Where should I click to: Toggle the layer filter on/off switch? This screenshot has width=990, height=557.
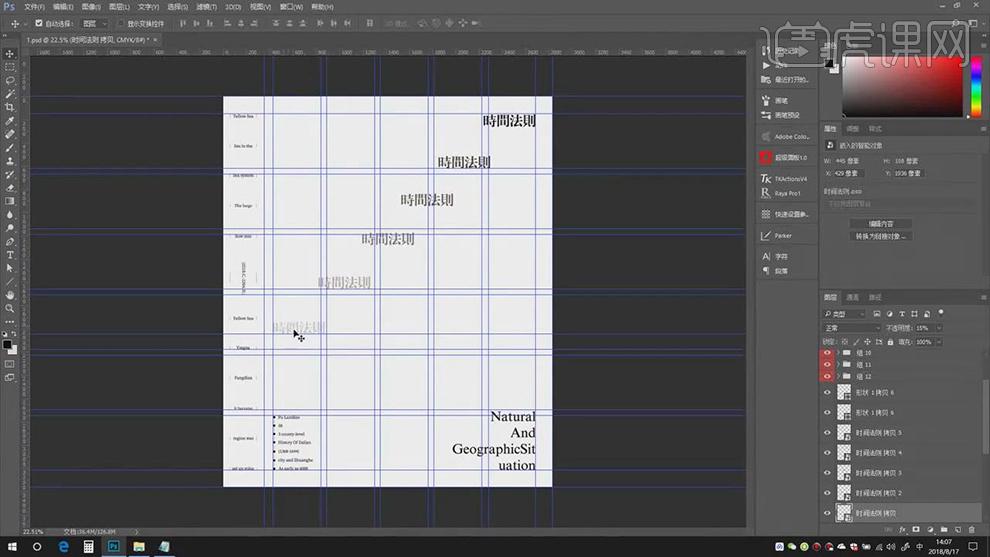(941, 313)
